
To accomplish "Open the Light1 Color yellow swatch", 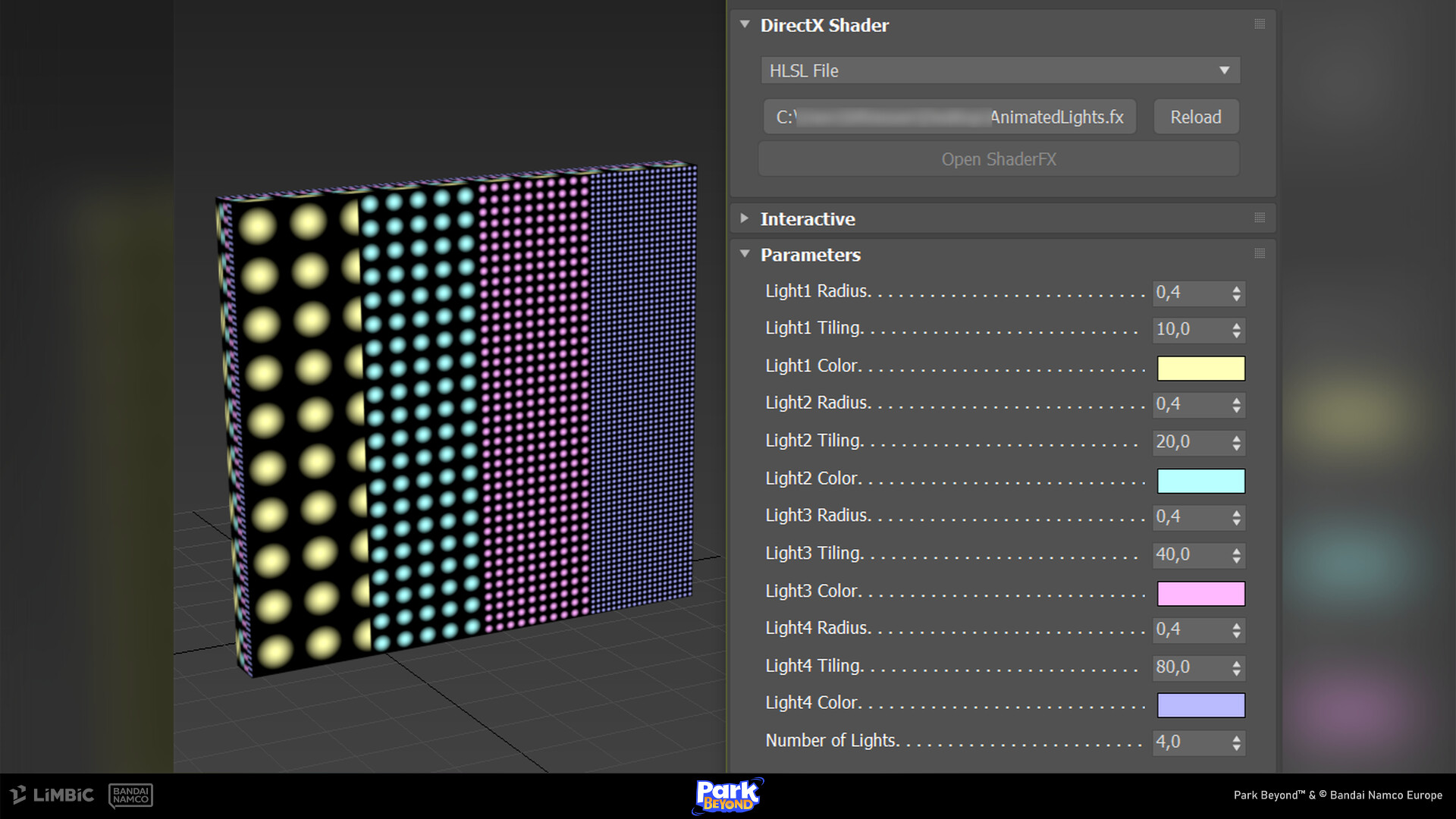I will [1200, 368].
